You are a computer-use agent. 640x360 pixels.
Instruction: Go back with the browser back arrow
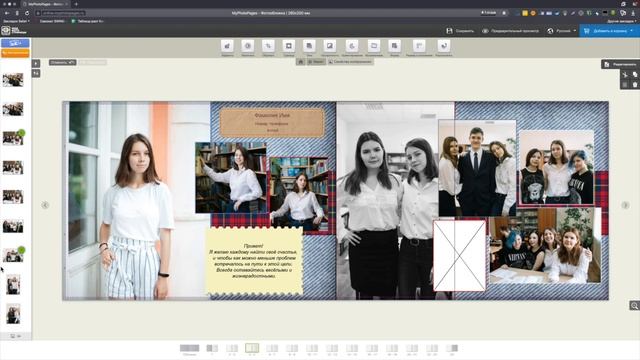7,13
